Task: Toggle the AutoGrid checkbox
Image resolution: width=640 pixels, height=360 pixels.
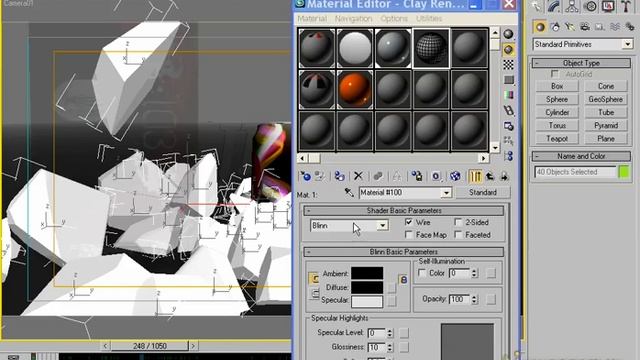Action: [555, 74]
